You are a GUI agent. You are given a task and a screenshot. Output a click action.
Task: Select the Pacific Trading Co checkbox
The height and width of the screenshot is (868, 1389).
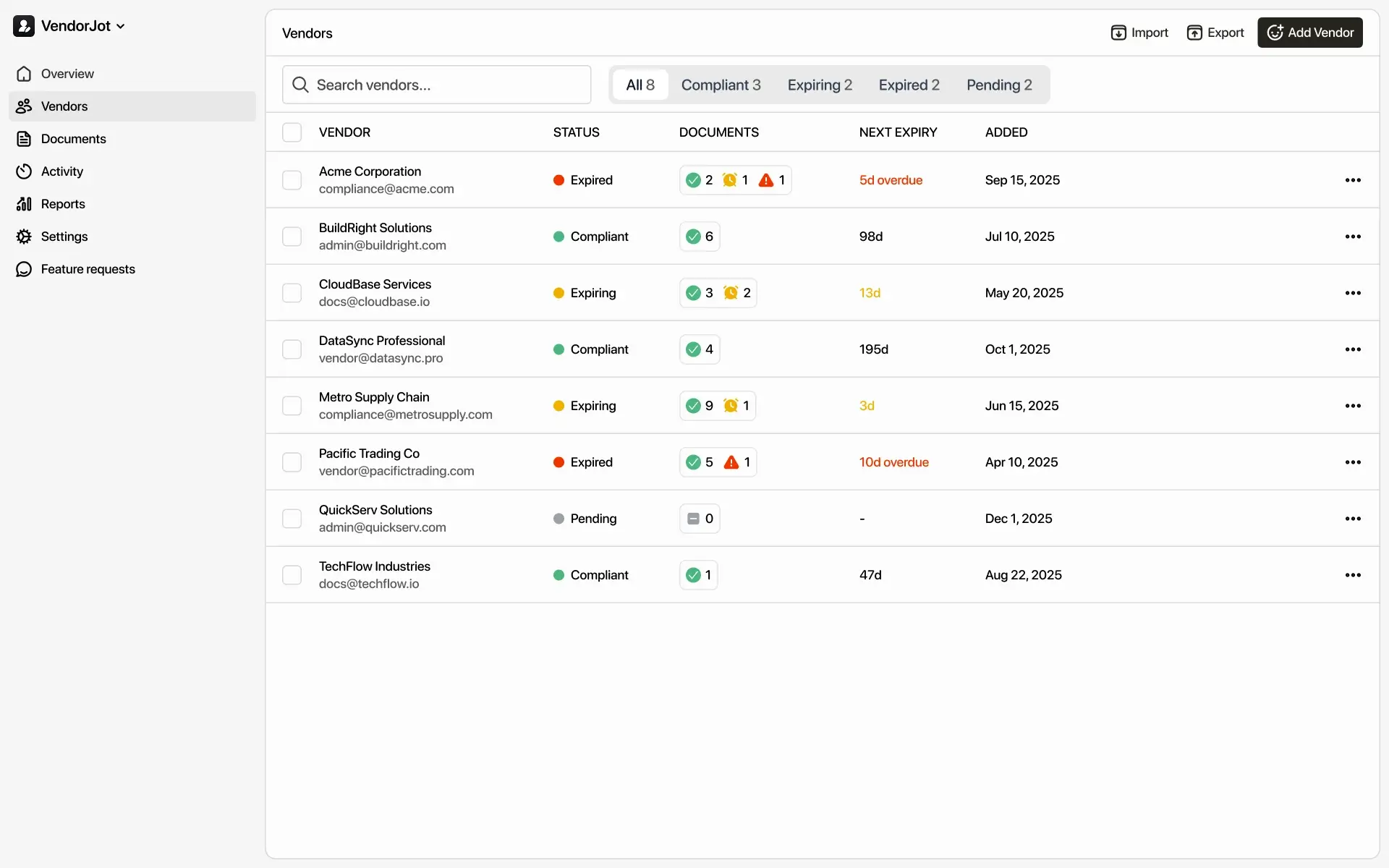[292, 462]
